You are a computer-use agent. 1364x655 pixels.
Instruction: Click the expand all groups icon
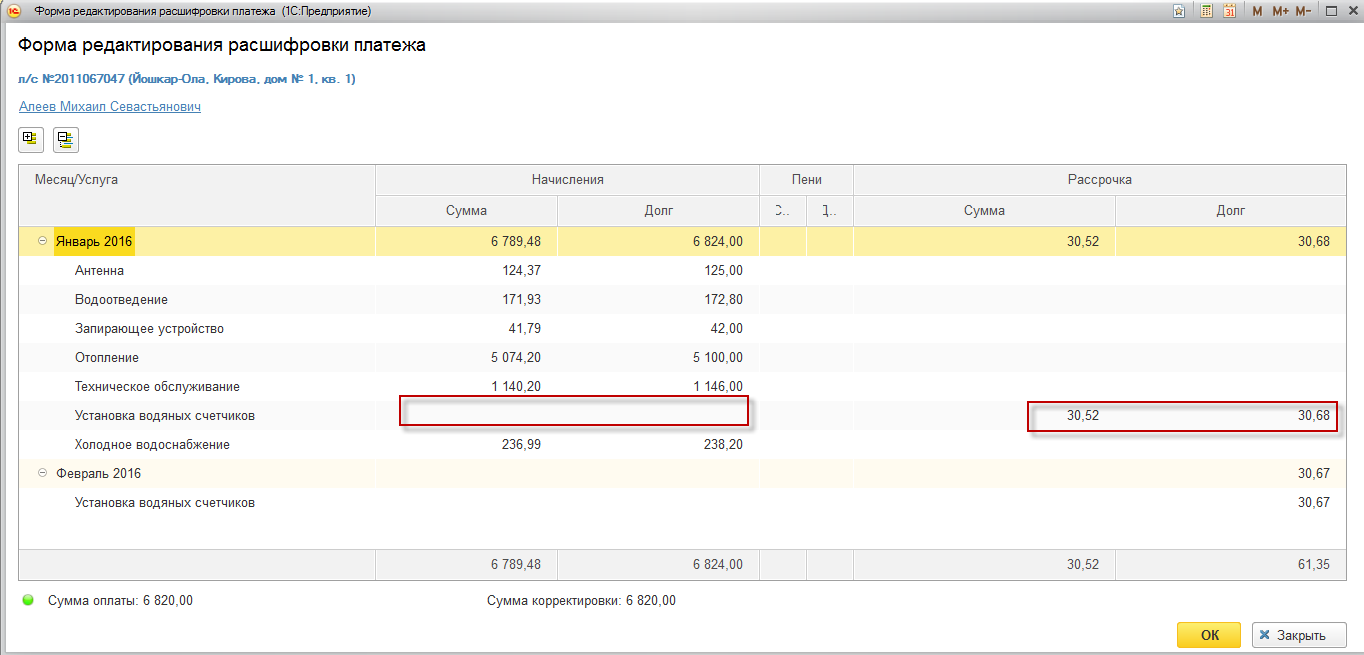click(30, 140)
